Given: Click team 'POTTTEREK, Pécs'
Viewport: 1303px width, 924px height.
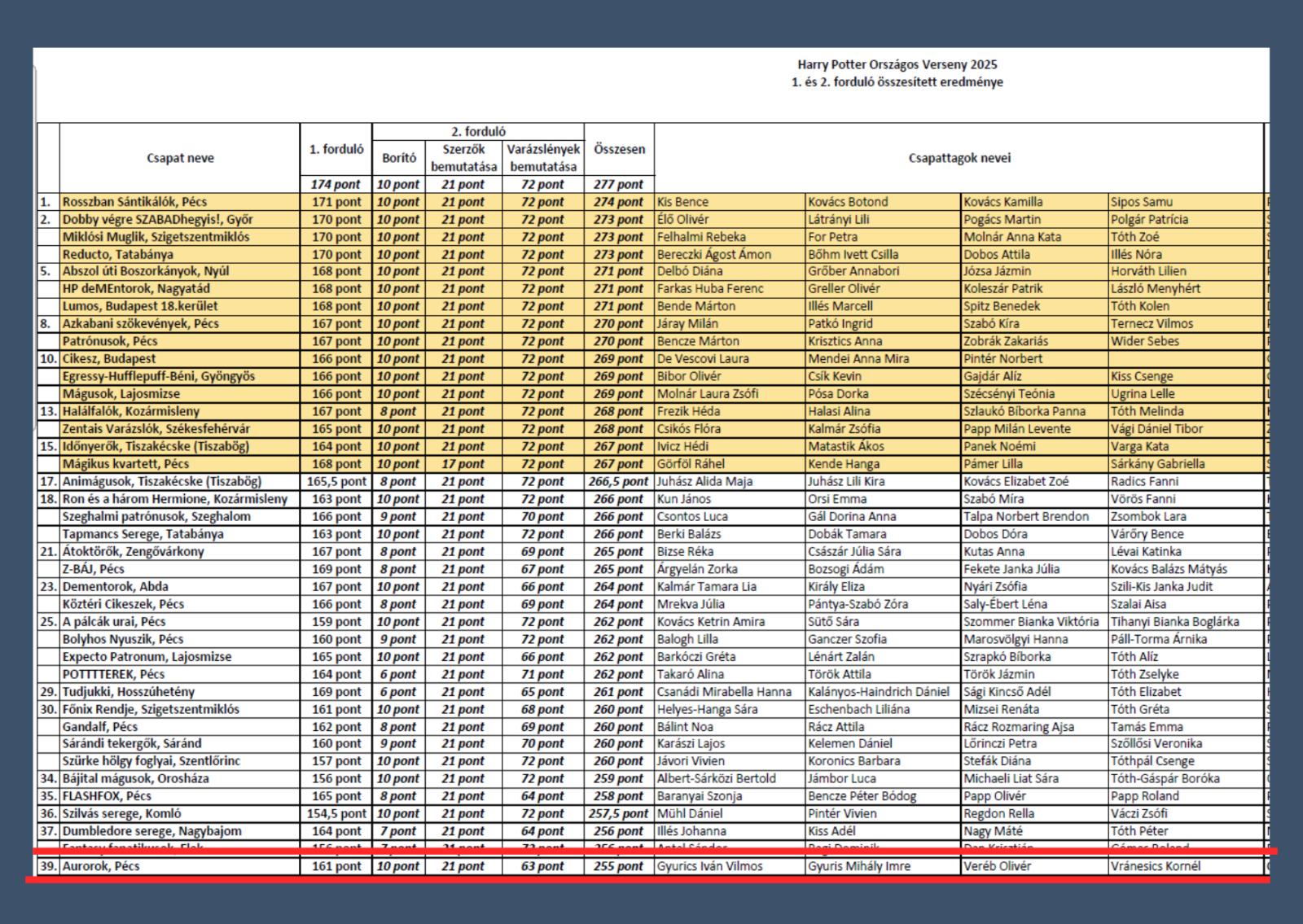Looking at the screenshot, I should (x=113, y=674).
